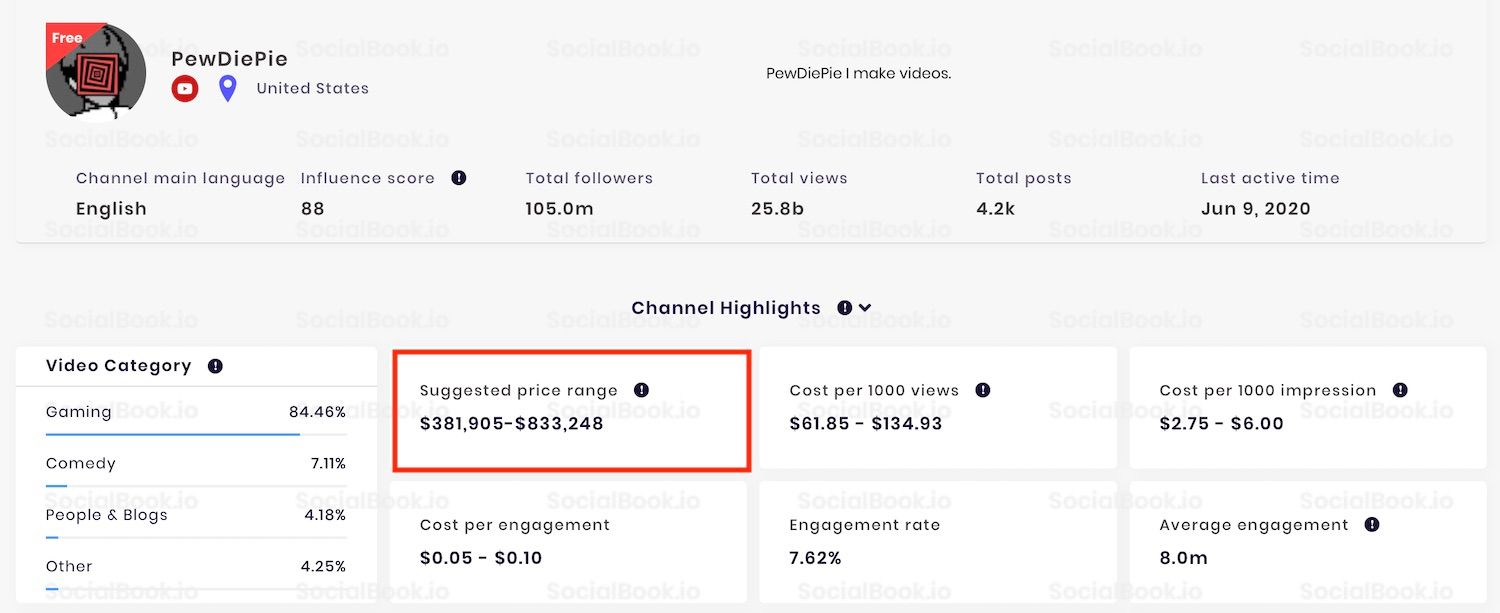Screen dimensions: 1500x613
Task: Click the Channel Highlights heading
Action: pos(726,308)
